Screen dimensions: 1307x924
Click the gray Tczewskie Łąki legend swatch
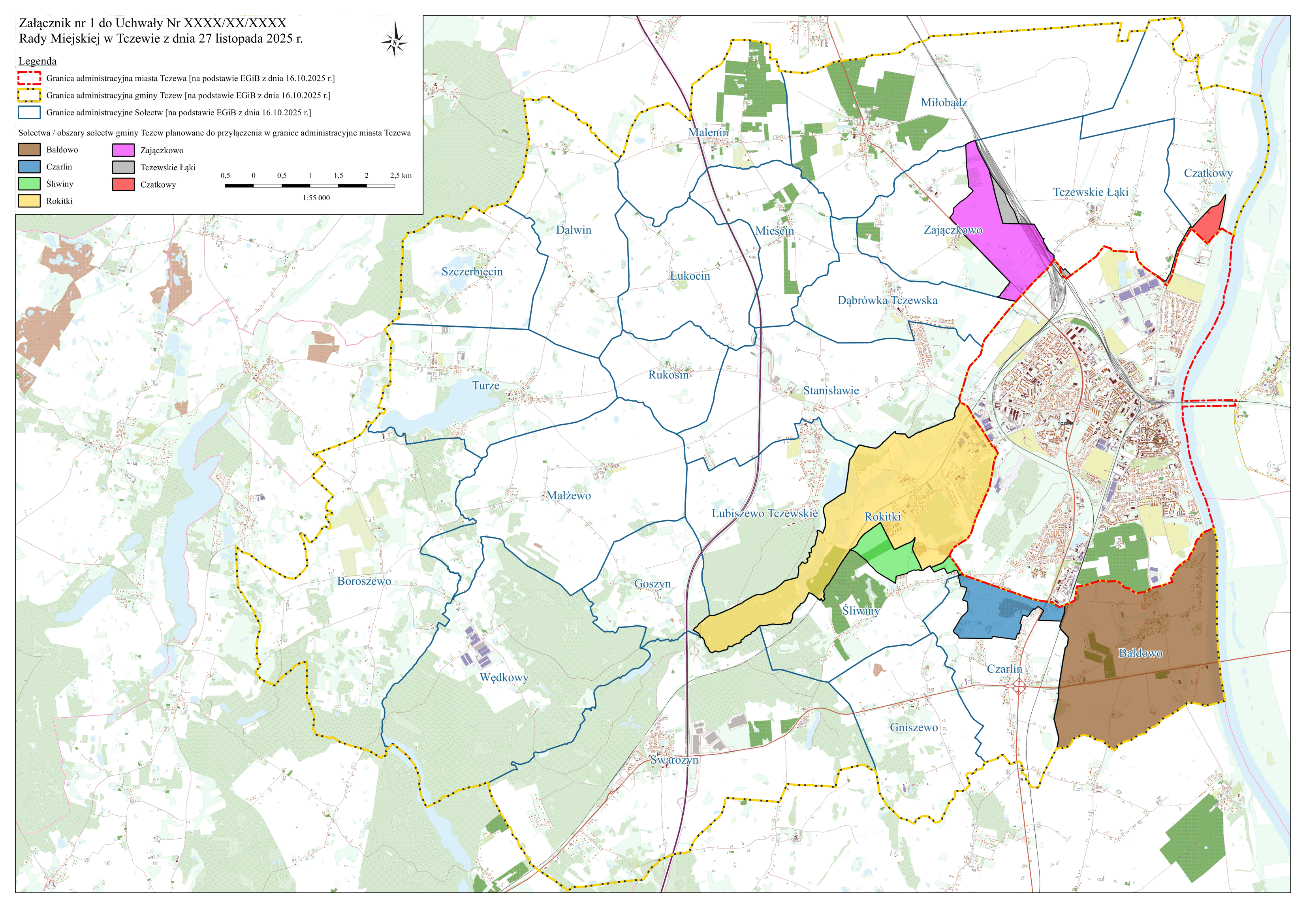click(x=124, y=167)
